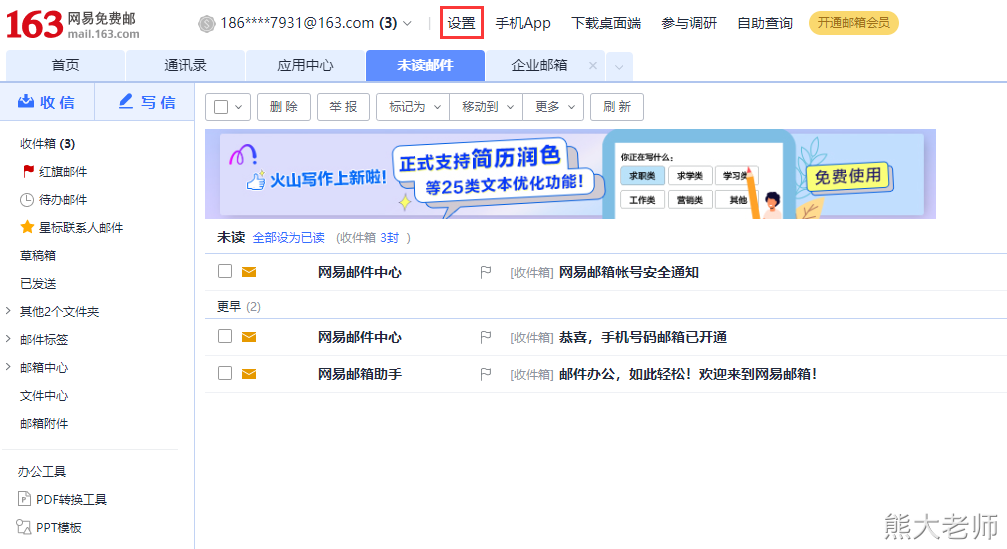Open the 标记为 dropdown
Image resolution: width=1007 pixels, height=549 pixels.
click(413, 107)
